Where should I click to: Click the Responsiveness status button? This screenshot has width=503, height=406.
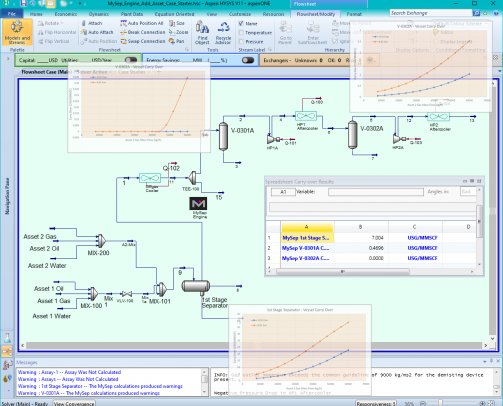pos(376,403)
